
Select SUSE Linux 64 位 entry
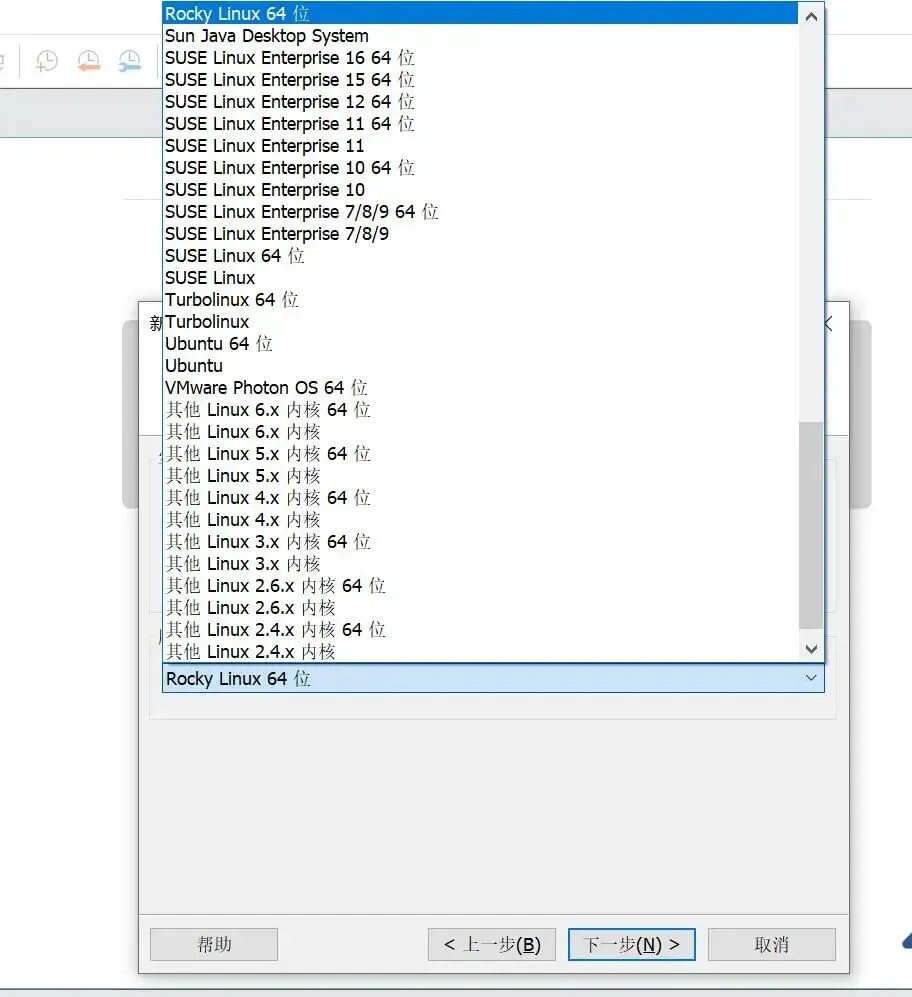click(480, 256)
